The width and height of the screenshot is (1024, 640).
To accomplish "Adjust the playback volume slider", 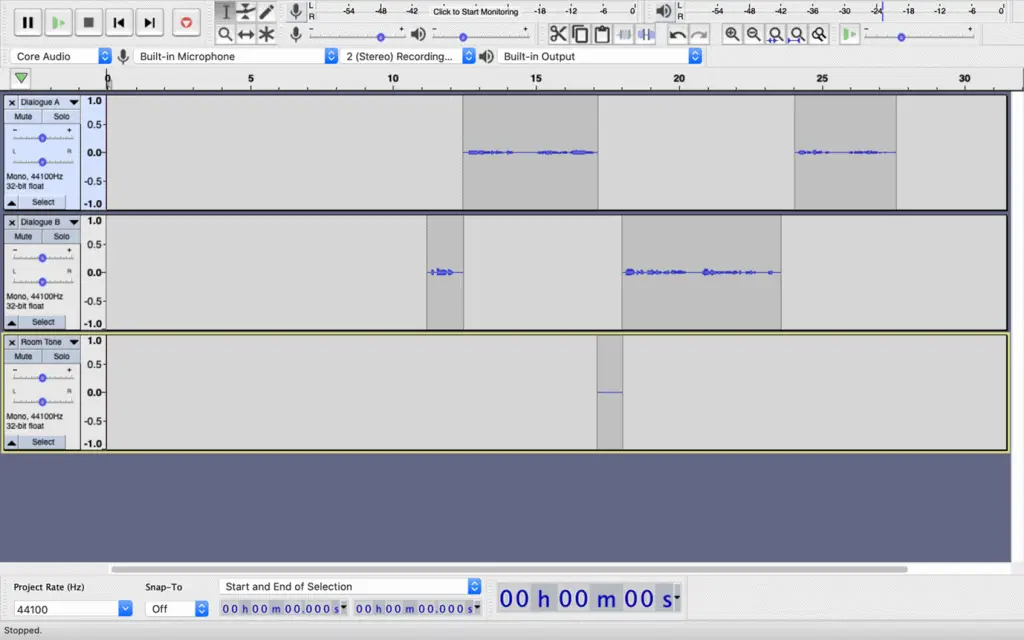I will point(480,36).
